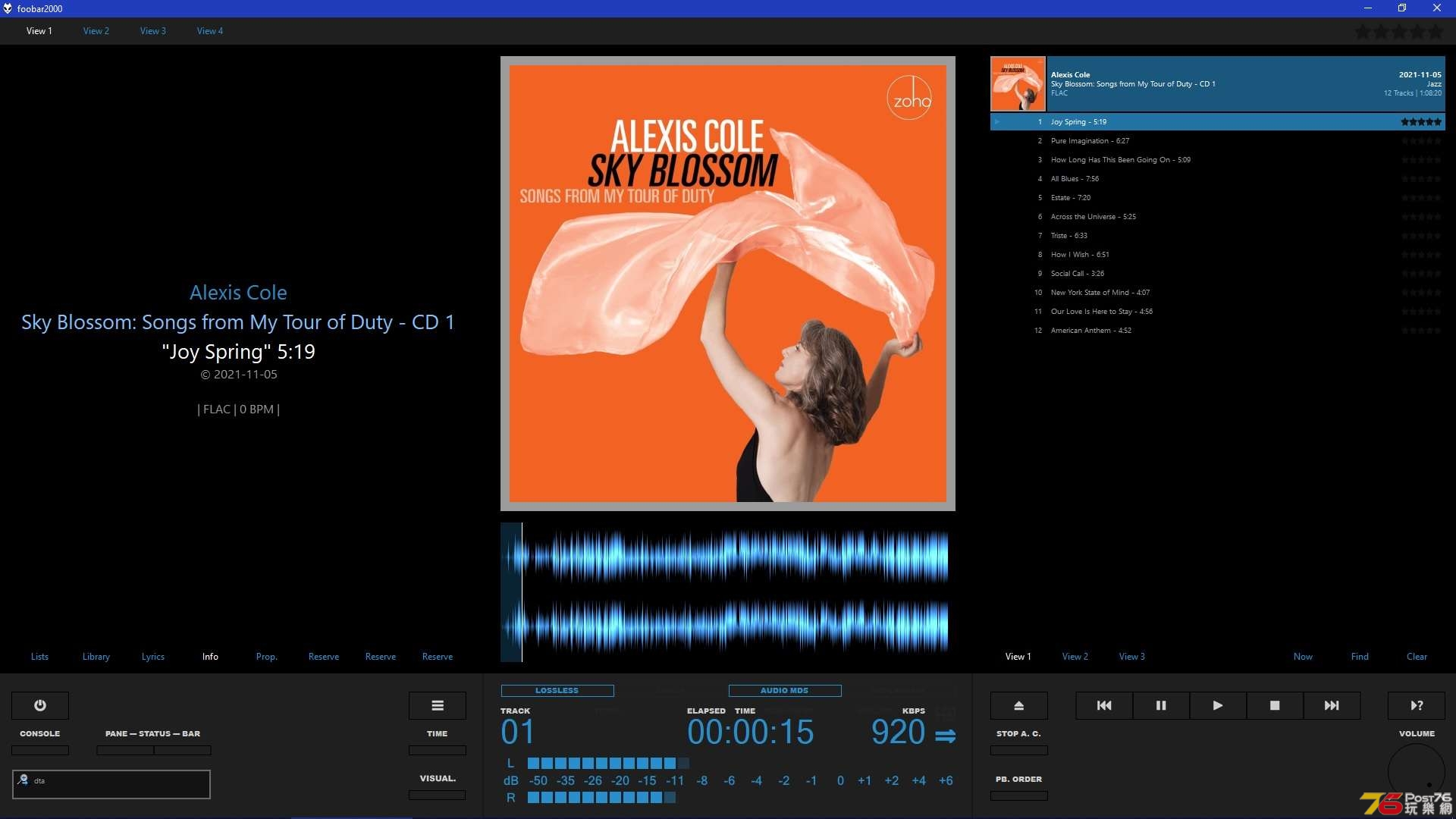Select View 1 below the playlist panel
Screen dimensions: 1456x819
click(1018, 657)
